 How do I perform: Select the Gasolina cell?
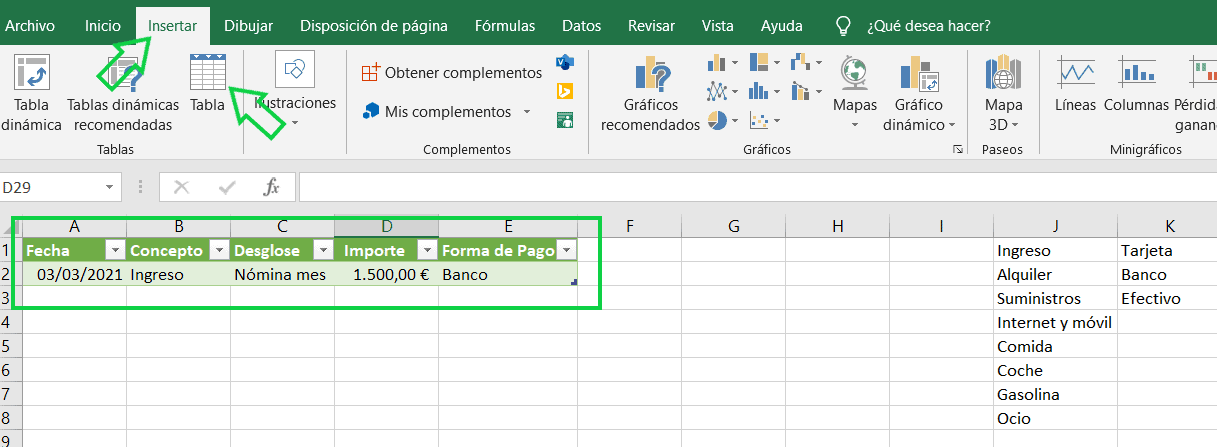click(x=1055, y=394)
